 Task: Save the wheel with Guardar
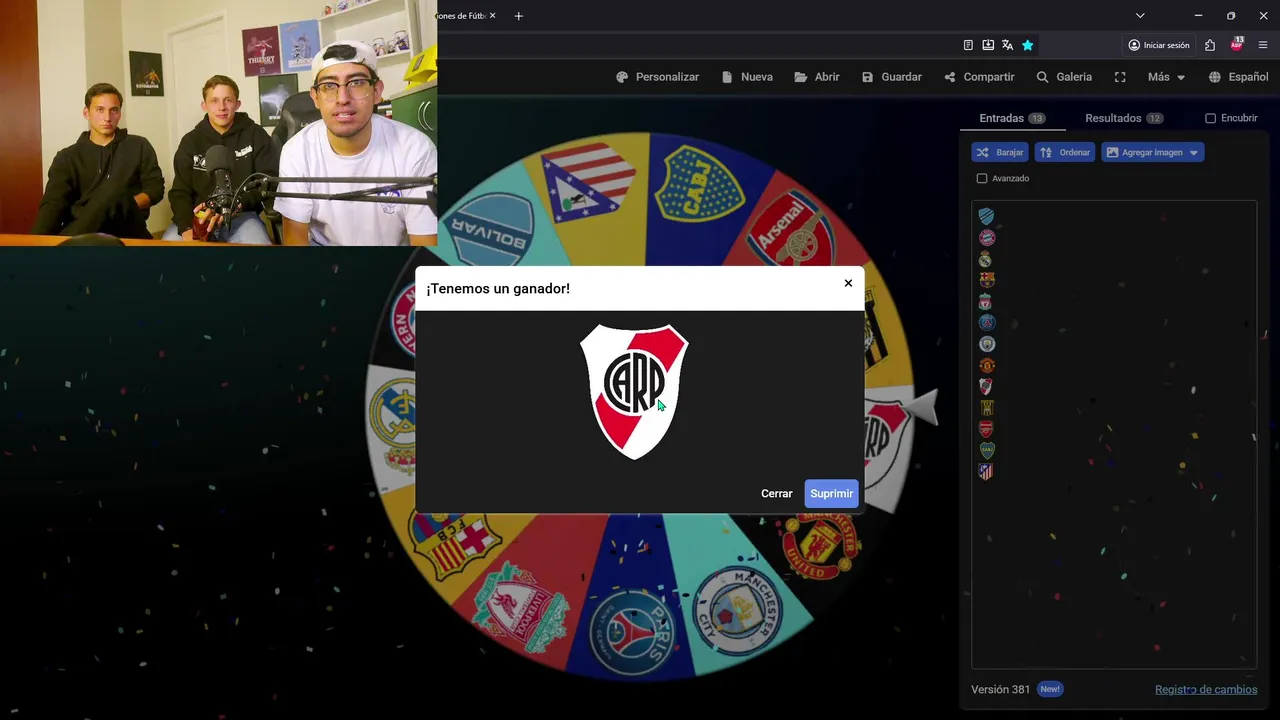[892, 77]
